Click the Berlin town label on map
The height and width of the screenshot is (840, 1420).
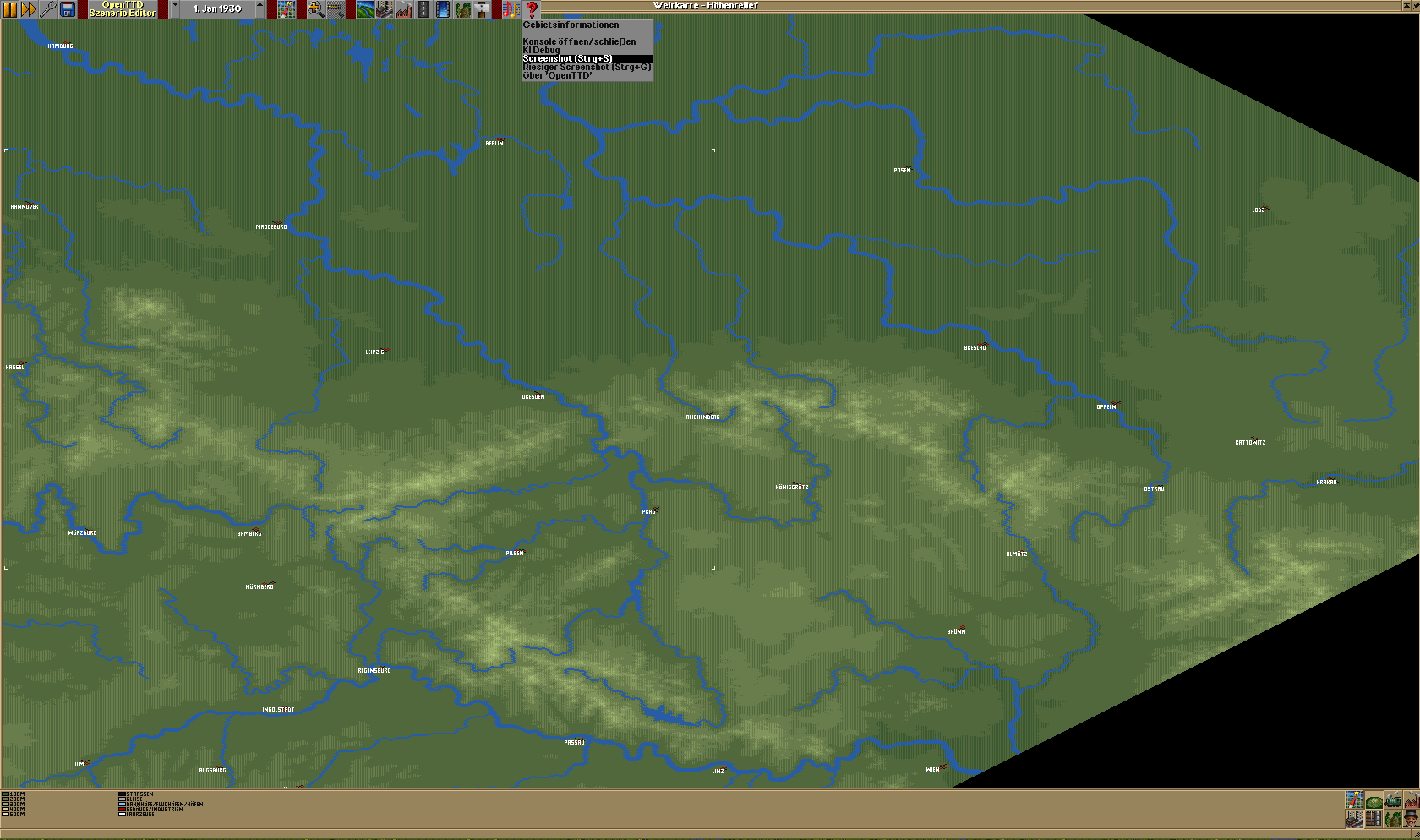coord(494,144)
